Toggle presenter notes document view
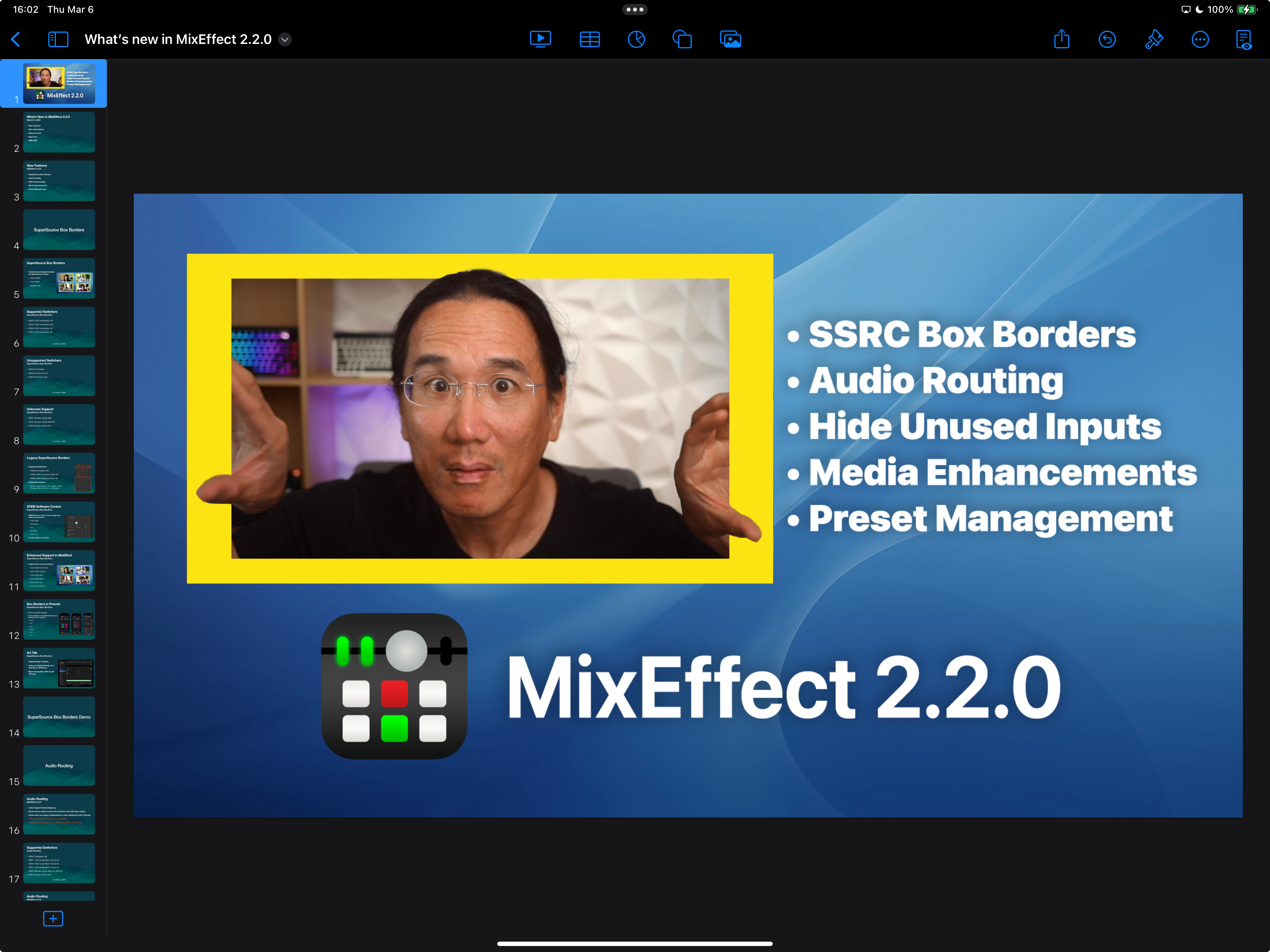Image resolution: width=1270 pixels, height=952 pixels. (x=1244, y=39)
